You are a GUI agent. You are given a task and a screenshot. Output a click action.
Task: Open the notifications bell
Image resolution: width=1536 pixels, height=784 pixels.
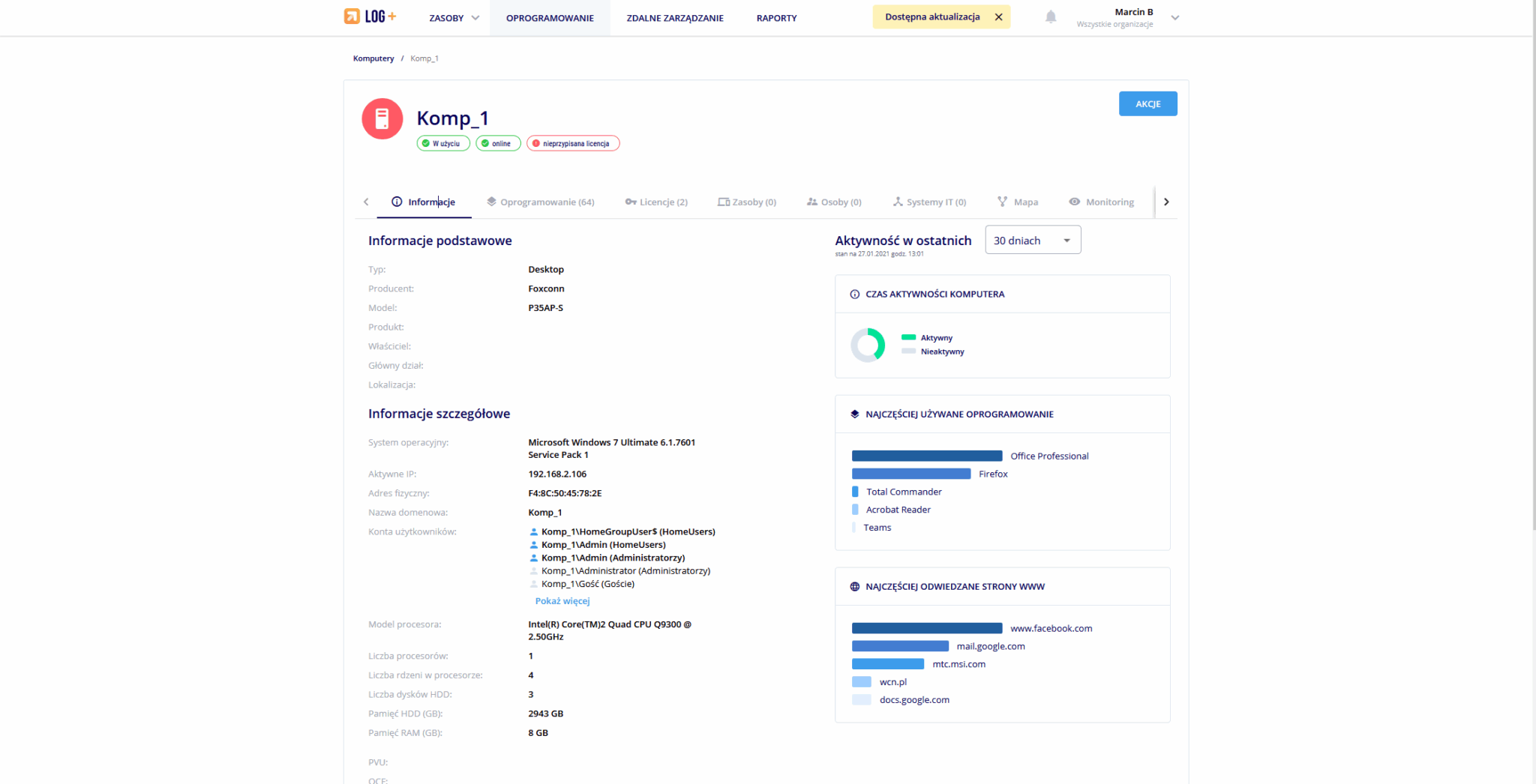(1051, 17)
